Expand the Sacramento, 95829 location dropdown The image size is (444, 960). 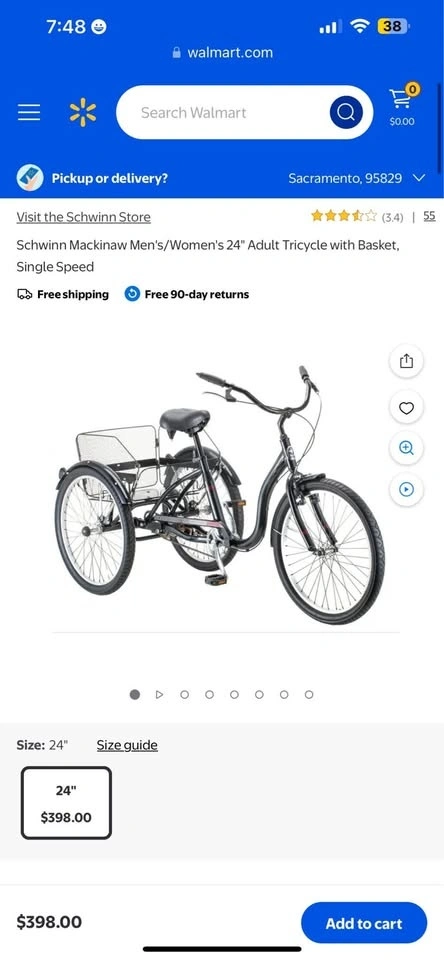click(357, 178)
